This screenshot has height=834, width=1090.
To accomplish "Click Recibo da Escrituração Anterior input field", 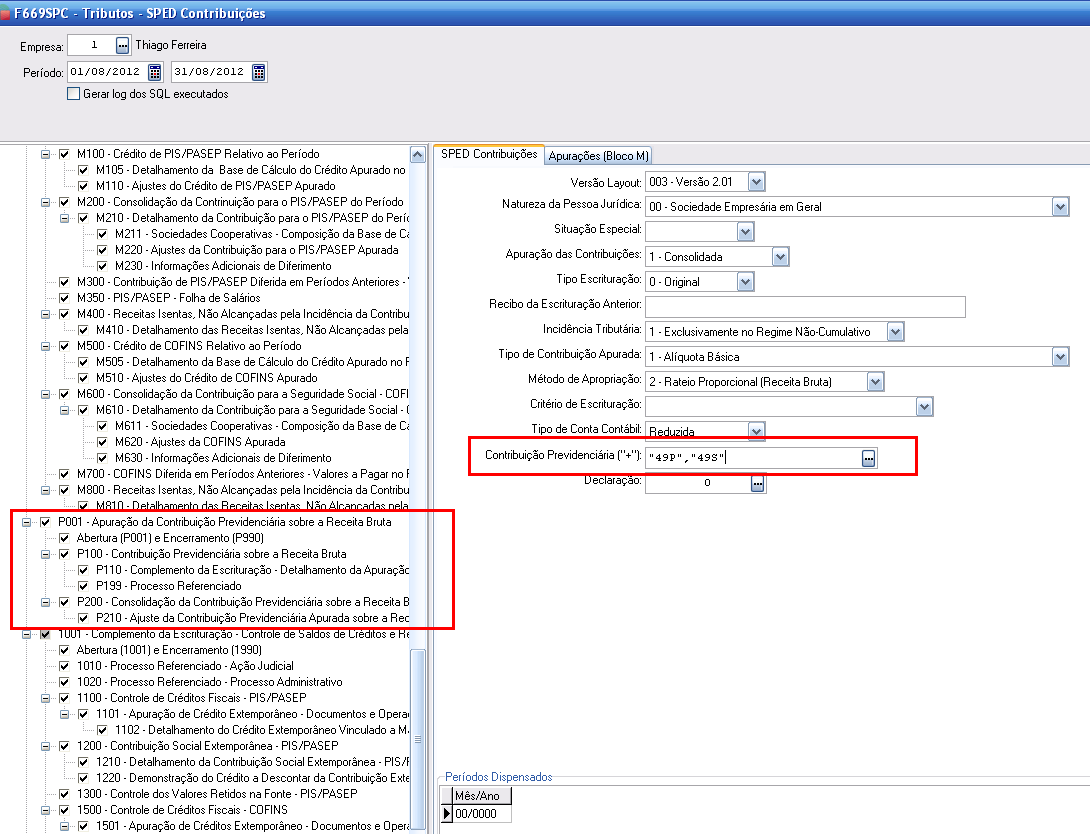I will 805,306.
